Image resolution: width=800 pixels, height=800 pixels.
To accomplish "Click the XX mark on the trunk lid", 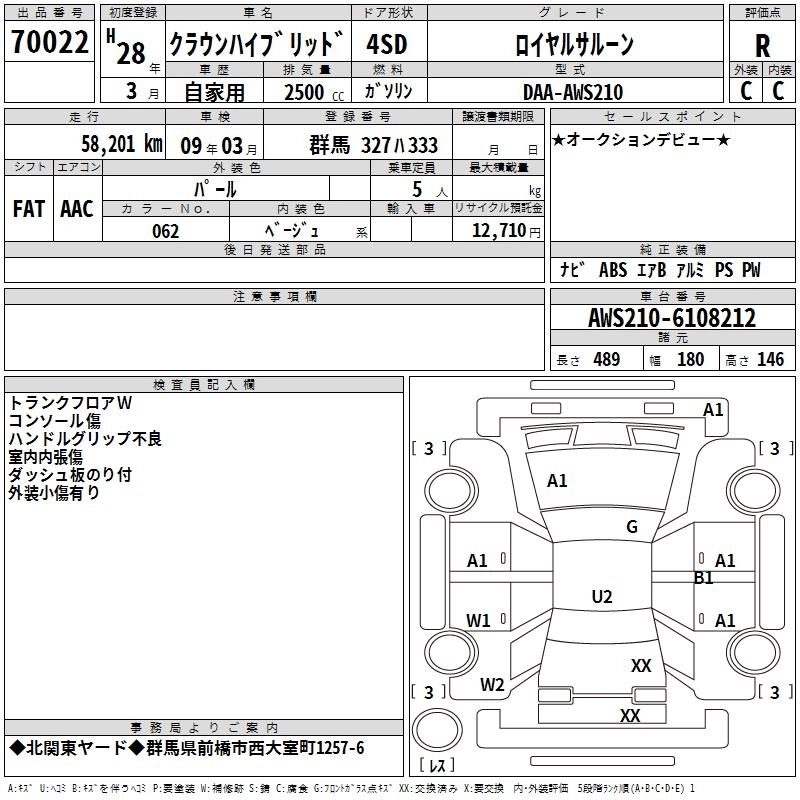I will click(x=641, y=666).
